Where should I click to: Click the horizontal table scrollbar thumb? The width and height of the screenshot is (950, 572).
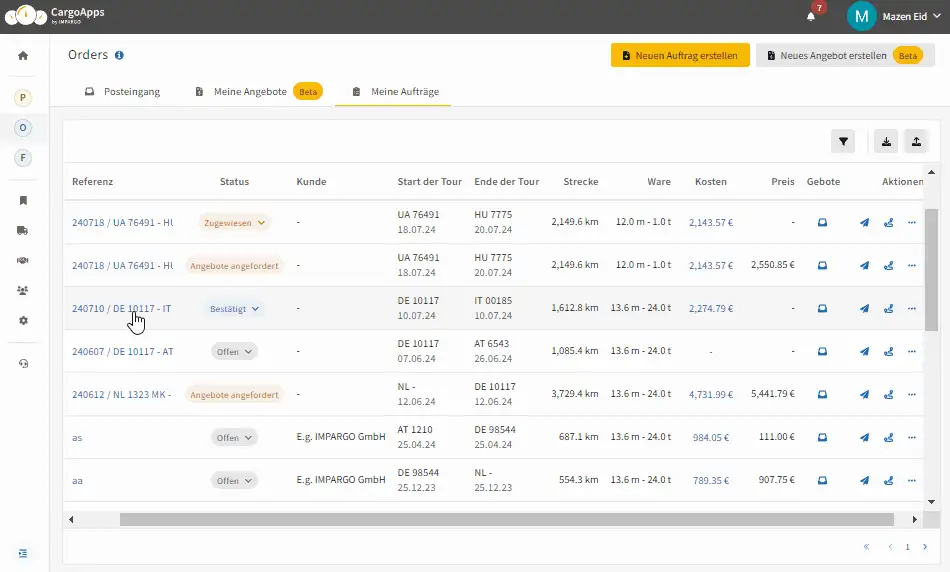tap(507, 519)
